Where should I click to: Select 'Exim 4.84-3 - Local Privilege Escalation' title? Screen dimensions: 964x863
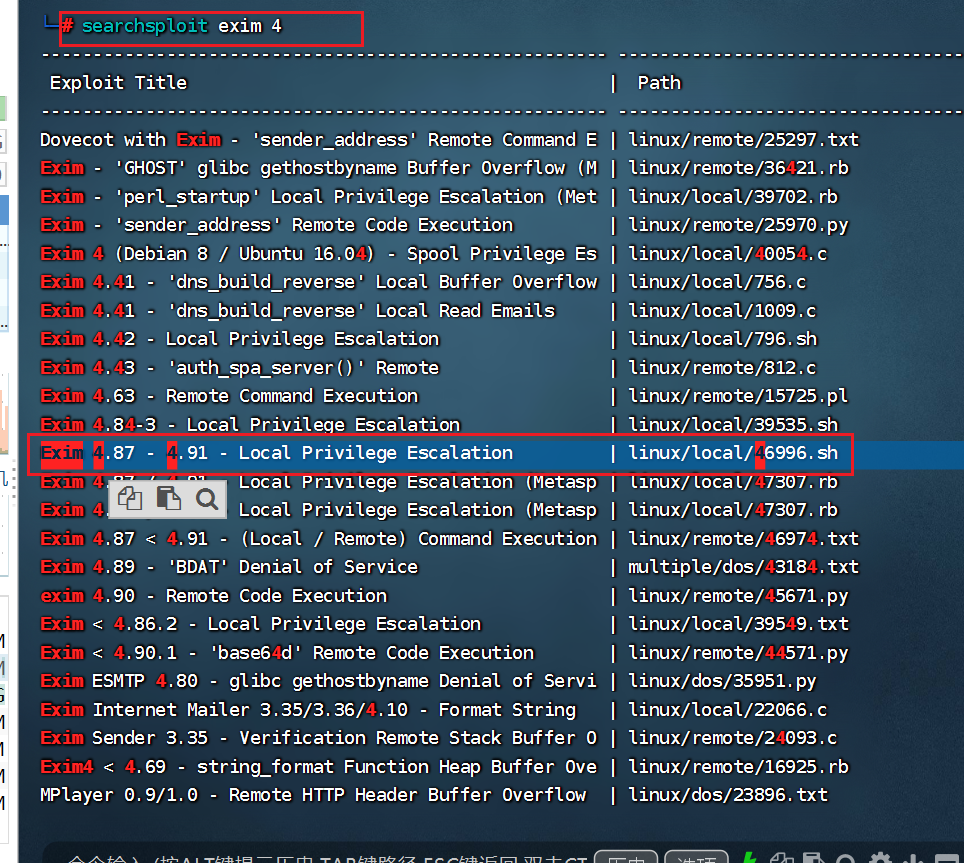(250, 424)
